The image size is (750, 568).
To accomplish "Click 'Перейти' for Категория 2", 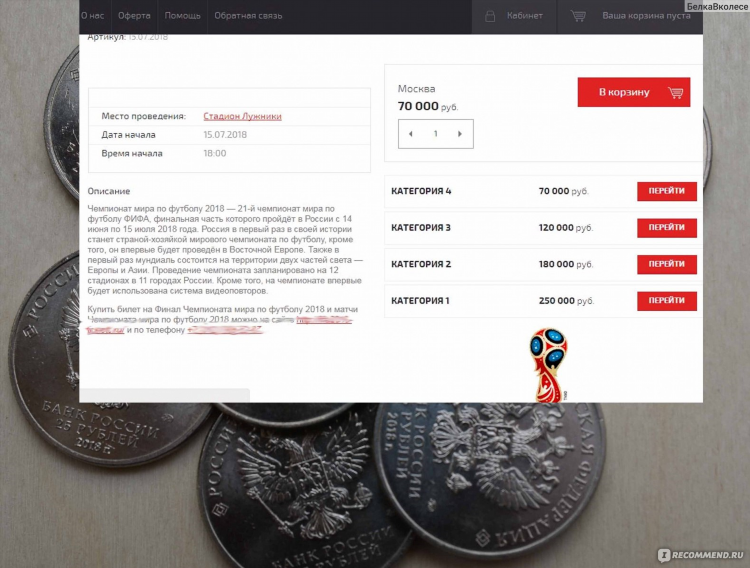I will pyautogui.click(x=667, y=264).
